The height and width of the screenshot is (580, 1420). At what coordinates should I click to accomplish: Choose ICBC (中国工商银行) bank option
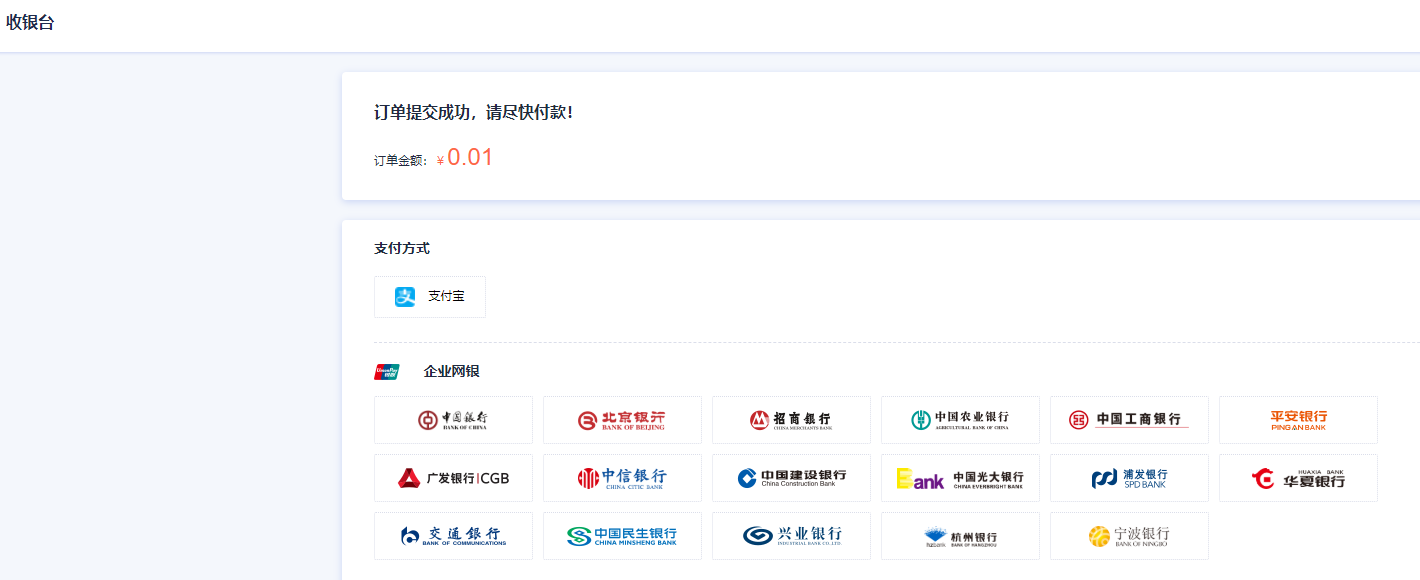(x=1129, y=420)
